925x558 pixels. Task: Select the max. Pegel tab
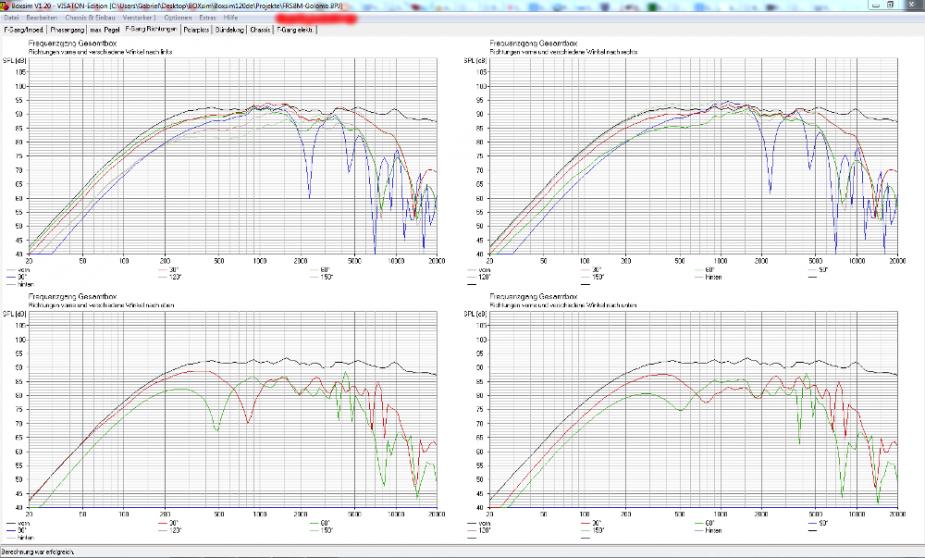(103, 30)
